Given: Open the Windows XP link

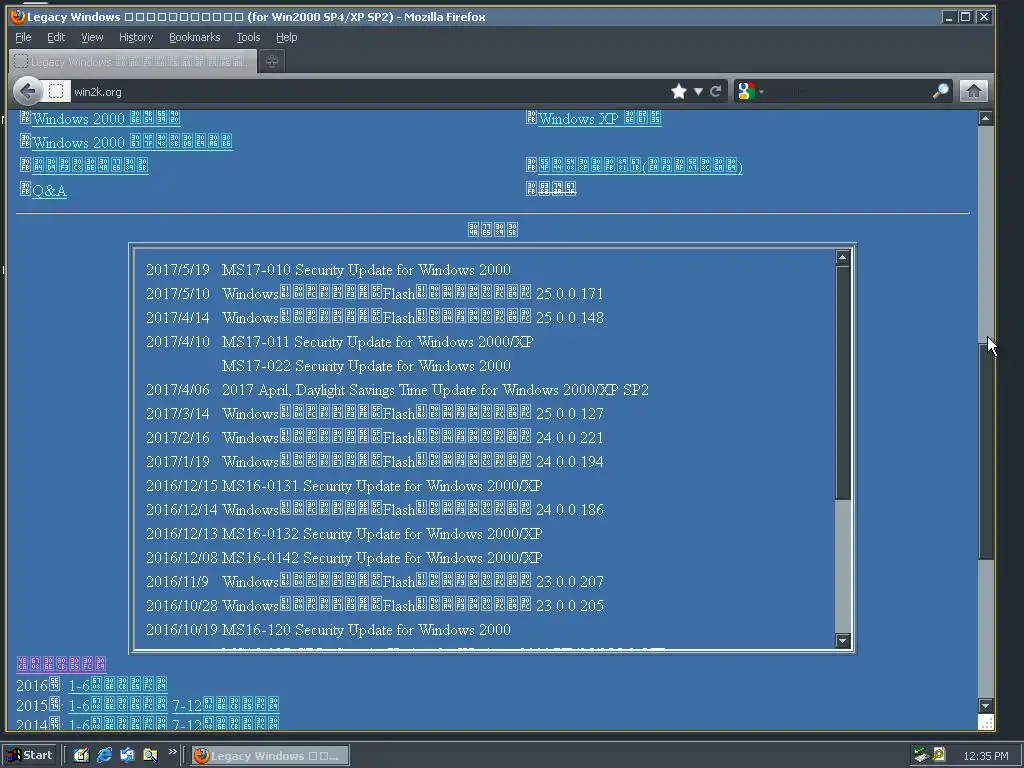Looking at the screenshot, I should pyautogui.click(x=600, y=118).
